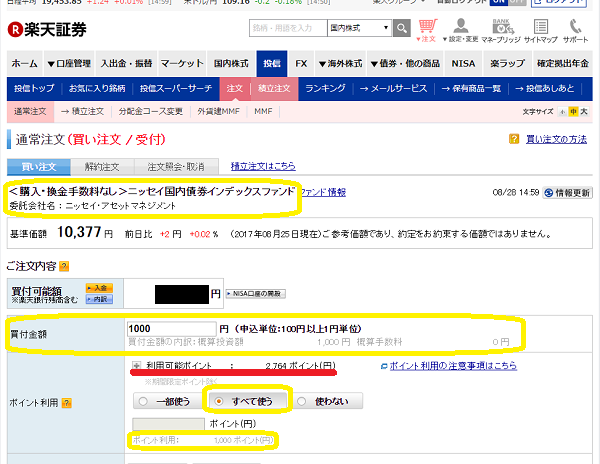Open the 国内株式 main menu tab

(231, 63)
